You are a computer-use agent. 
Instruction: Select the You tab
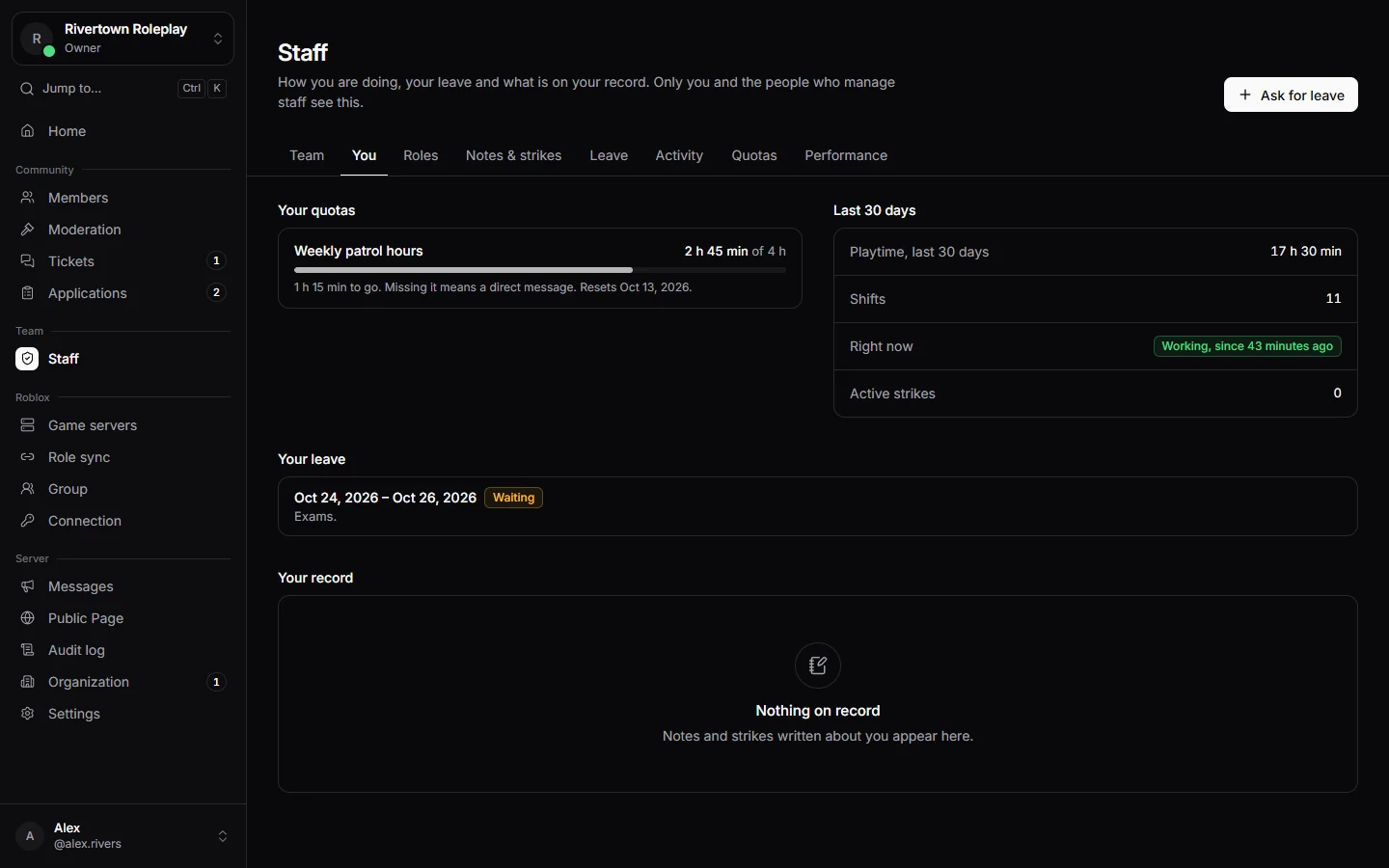[364, 155]
